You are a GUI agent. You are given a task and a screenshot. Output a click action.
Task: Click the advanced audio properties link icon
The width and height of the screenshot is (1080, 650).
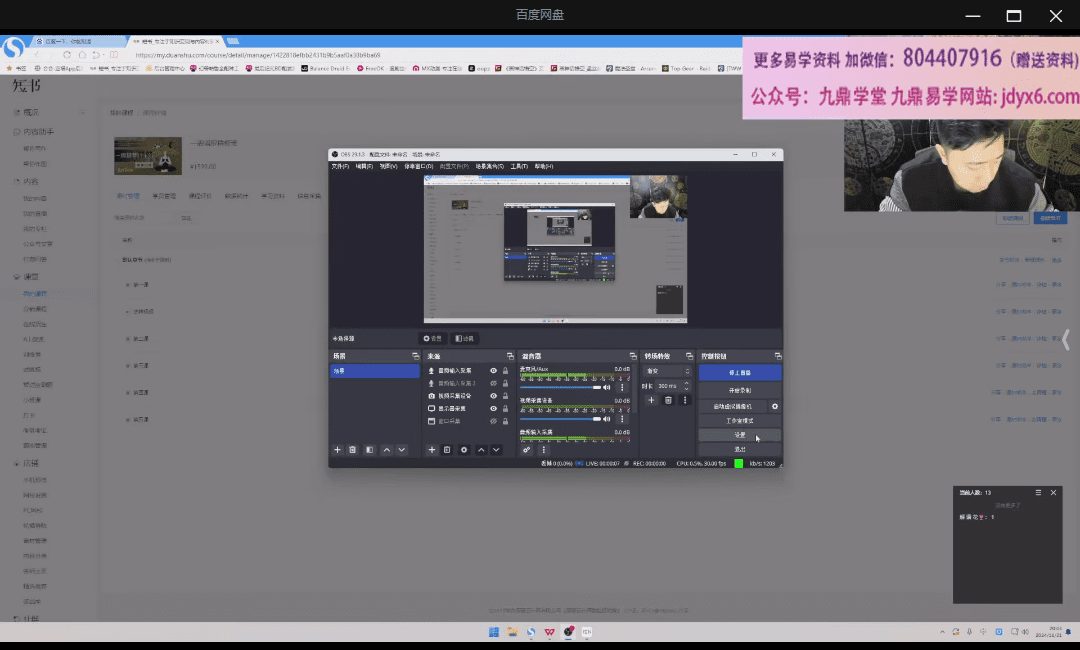click(x=527, y=450)
